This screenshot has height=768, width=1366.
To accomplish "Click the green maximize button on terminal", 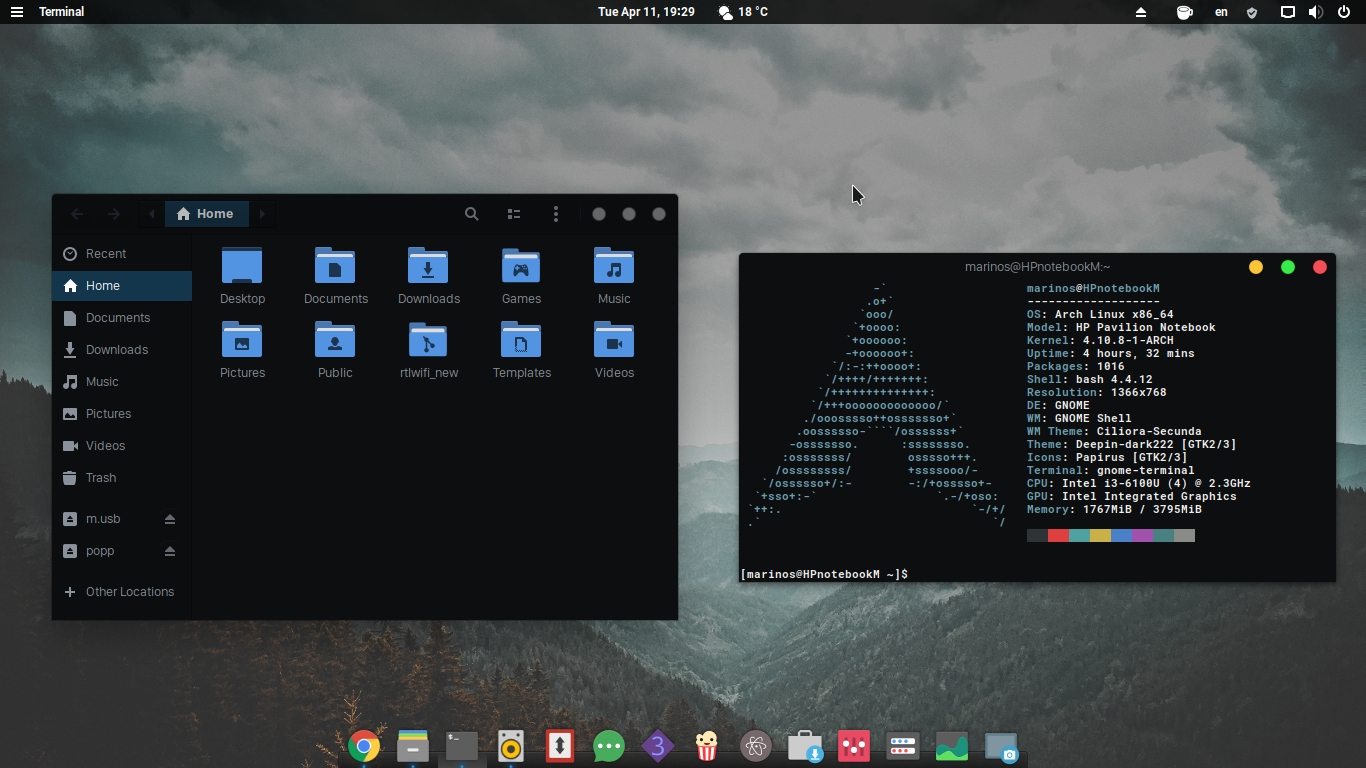I will coord(1288,267).
